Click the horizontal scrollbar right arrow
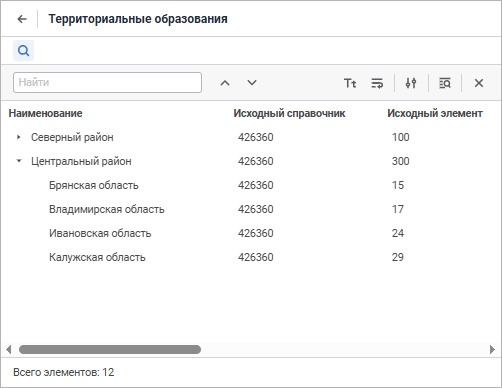The image size is (502, 388). coord(492,349)
